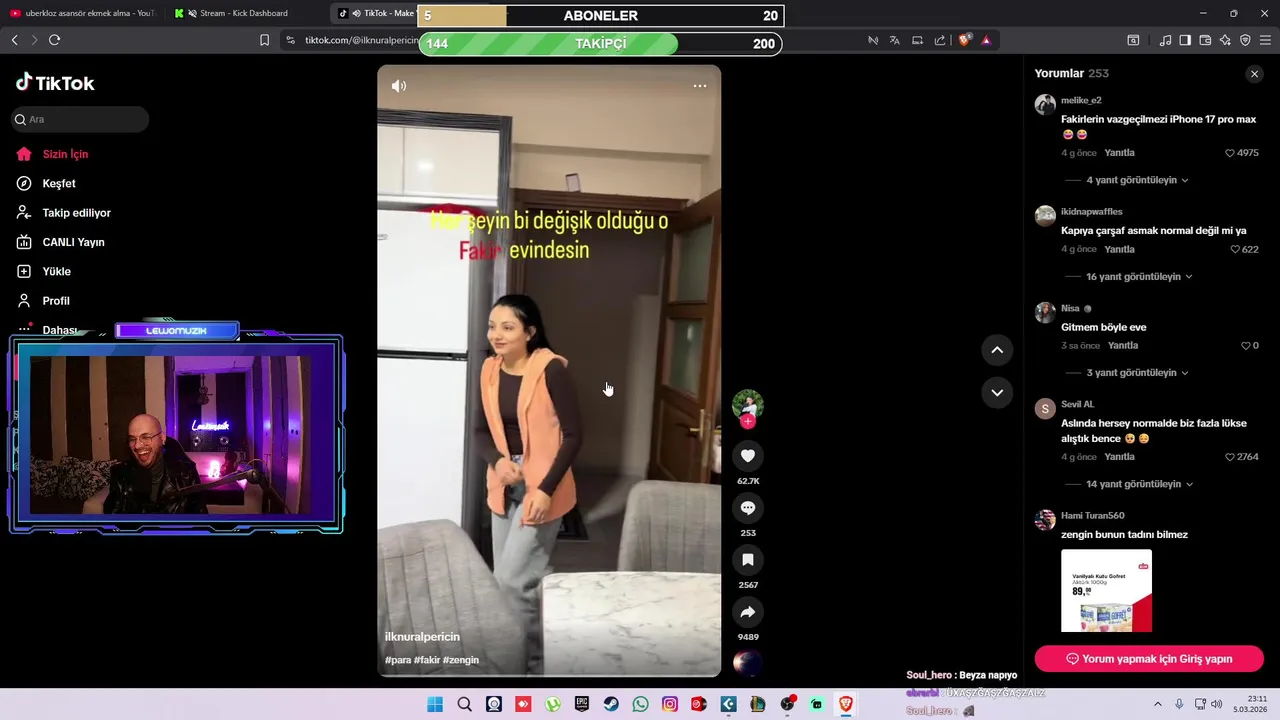
Task: Reload the page
Action: pyautogui.click(x=54, y=40)
